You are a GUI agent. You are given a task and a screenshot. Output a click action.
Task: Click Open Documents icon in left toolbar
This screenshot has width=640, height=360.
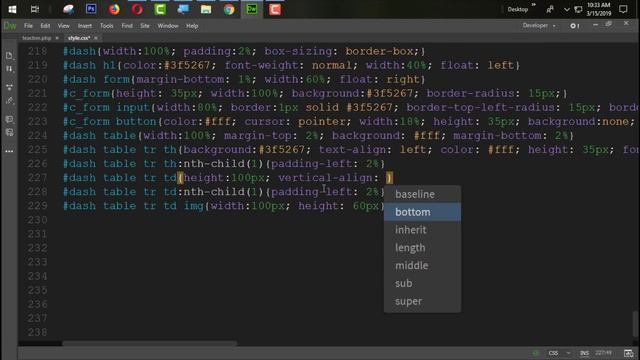9,56
